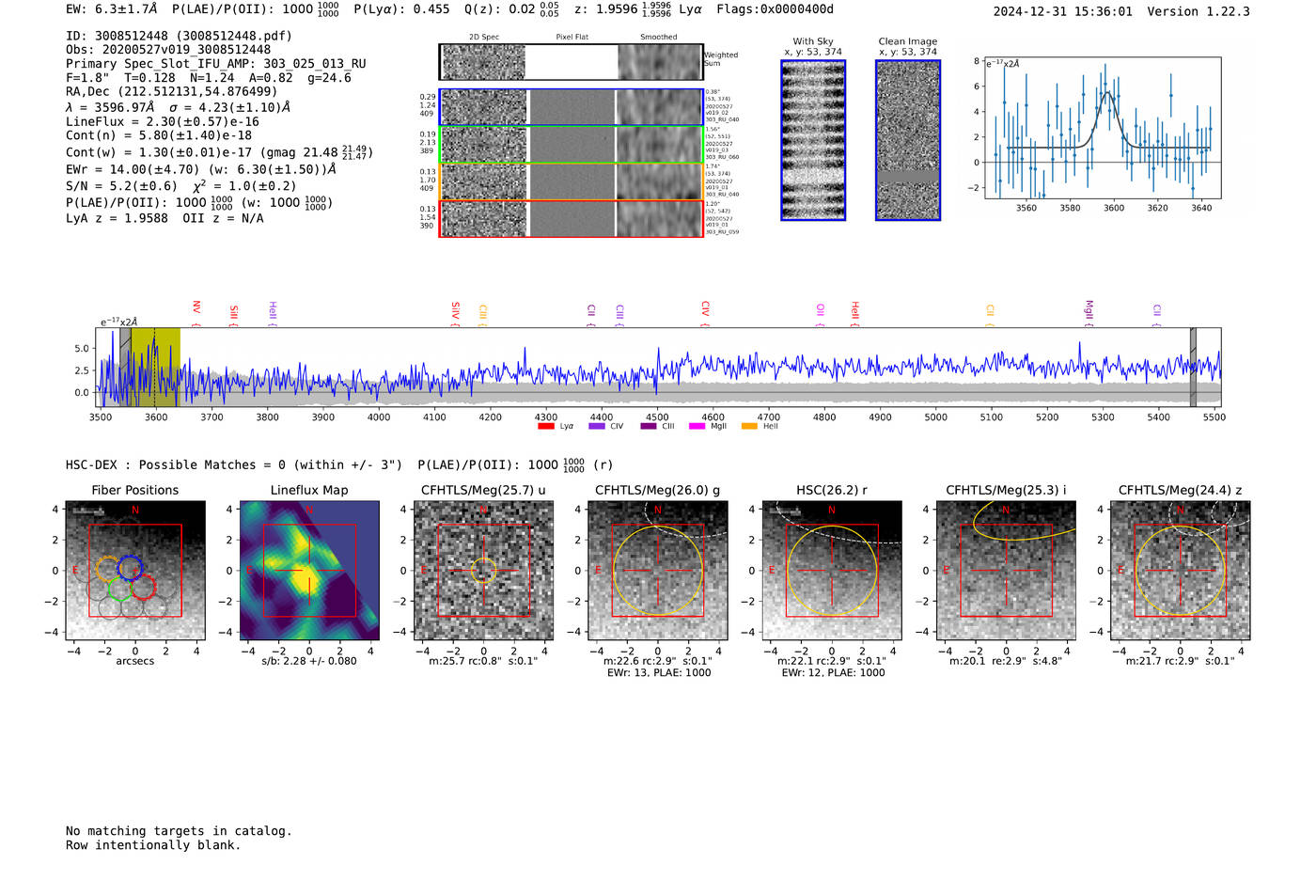Click the purple CIII legend swatch
The image size is (1316, 896).
649,427
